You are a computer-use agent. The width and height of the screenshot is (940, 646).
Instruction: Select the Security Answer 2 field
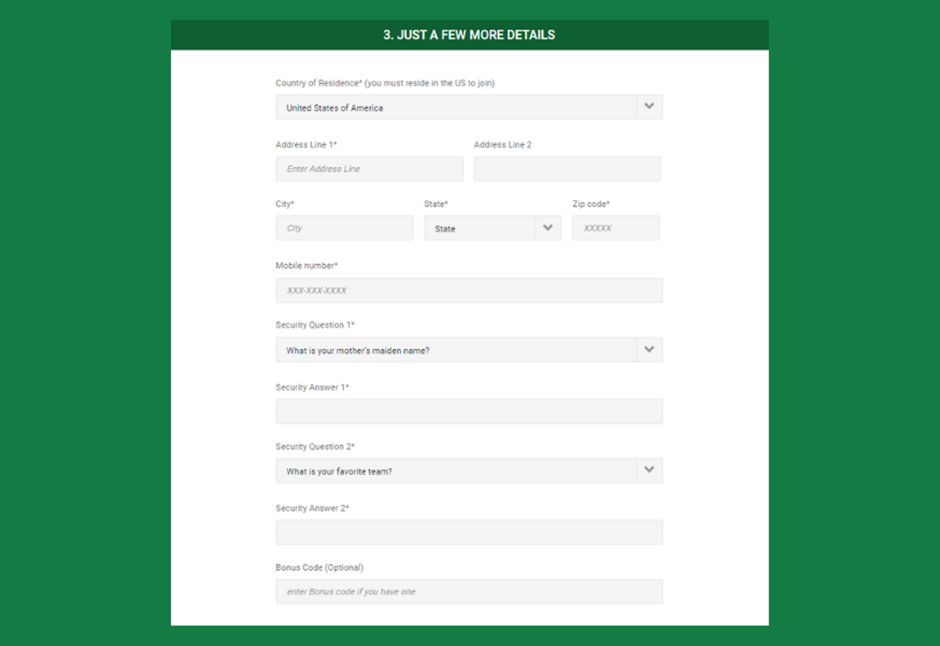click(469, 532)
